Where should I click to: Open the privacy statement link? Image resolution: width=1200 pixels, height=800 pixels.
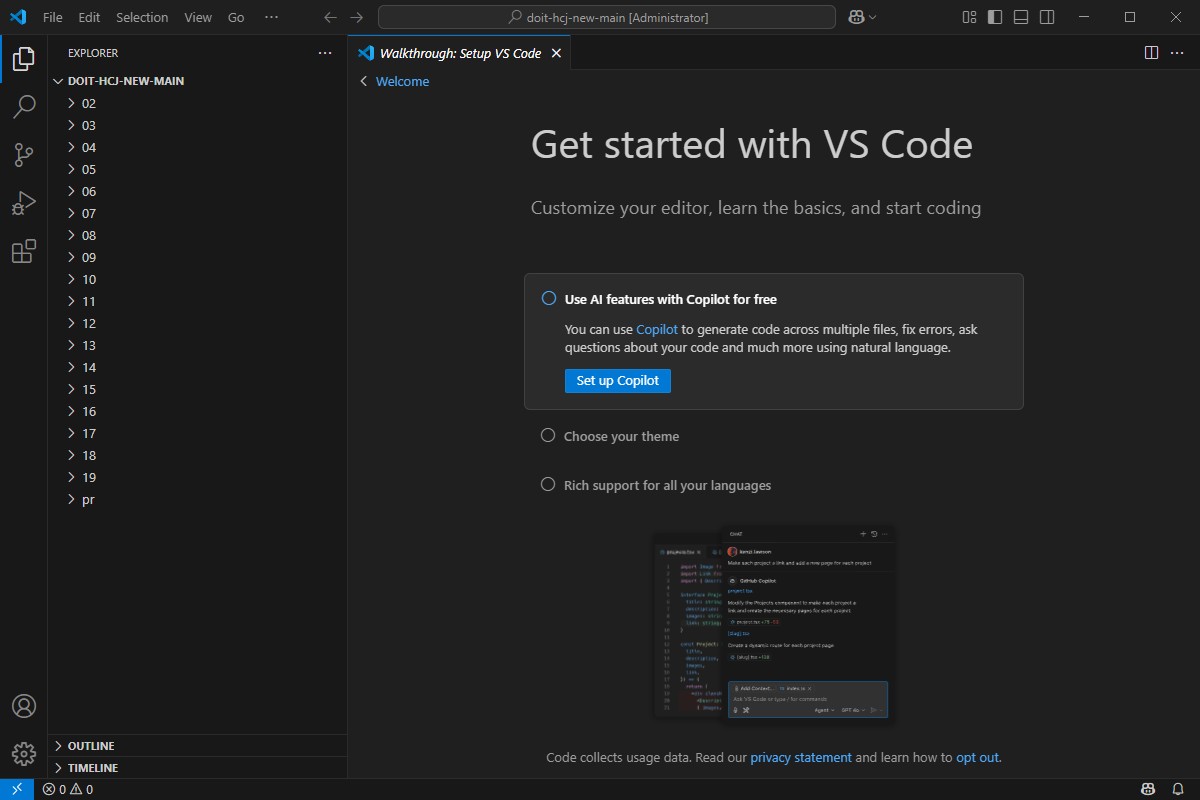click(x=801, y=757)
